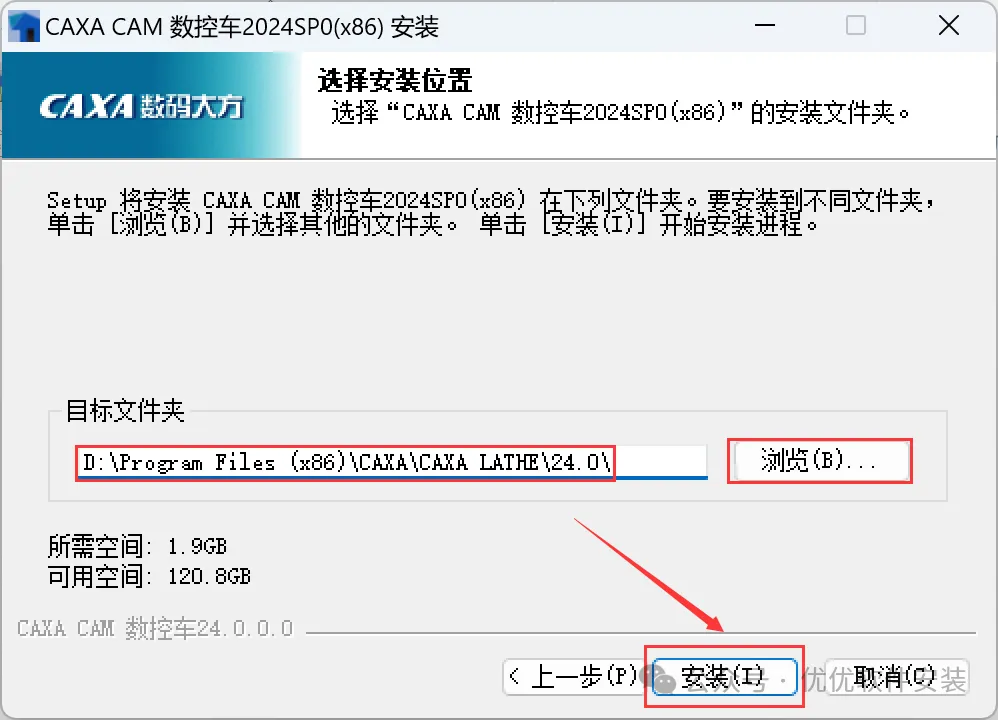Screen dimensions: 998x720
Task: Click the separator line beside version text
Action: pyautogui.click(x=640, y=633)
